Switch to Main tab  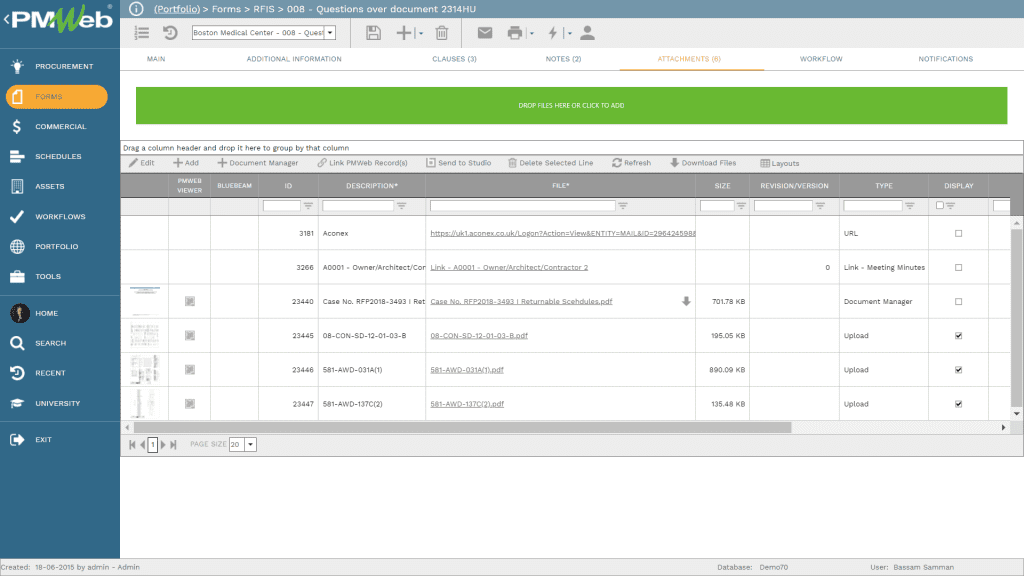(156, 59)
